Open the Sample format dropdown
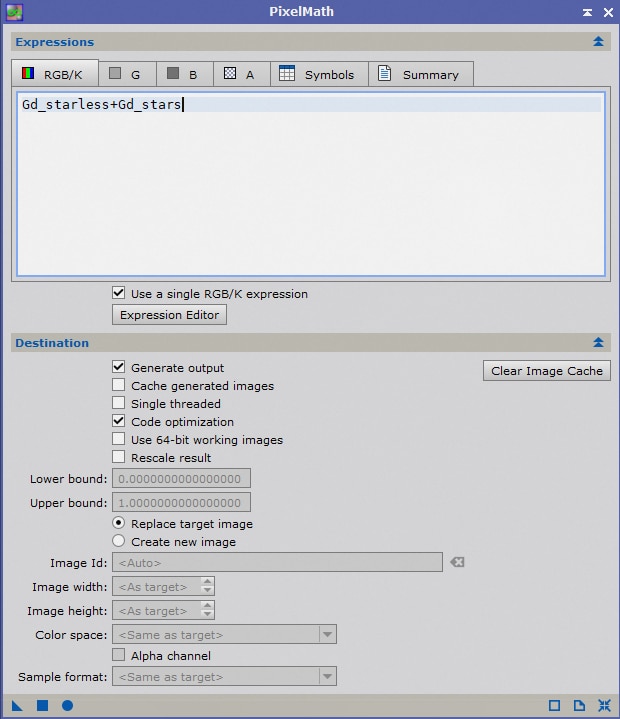This screenshot has height=719, width=620. [224, 676]
